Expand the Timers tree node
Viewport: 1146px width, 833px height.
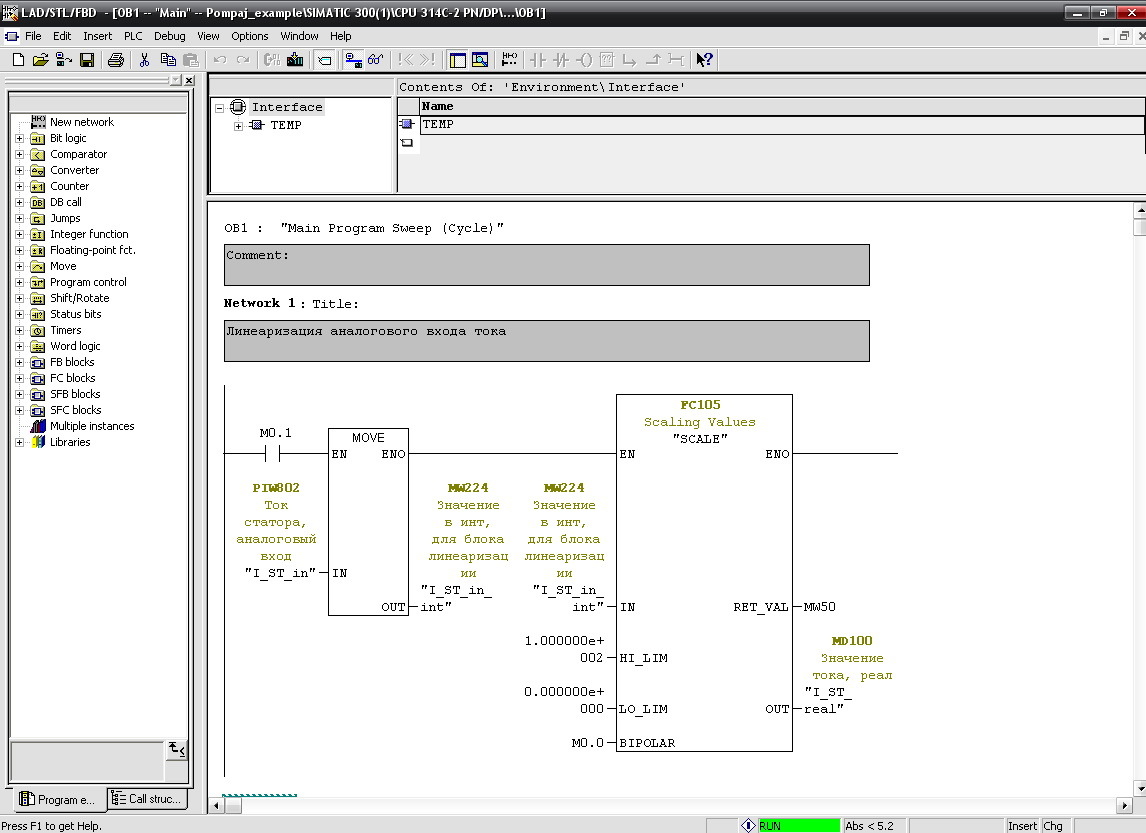pos(19,330)
